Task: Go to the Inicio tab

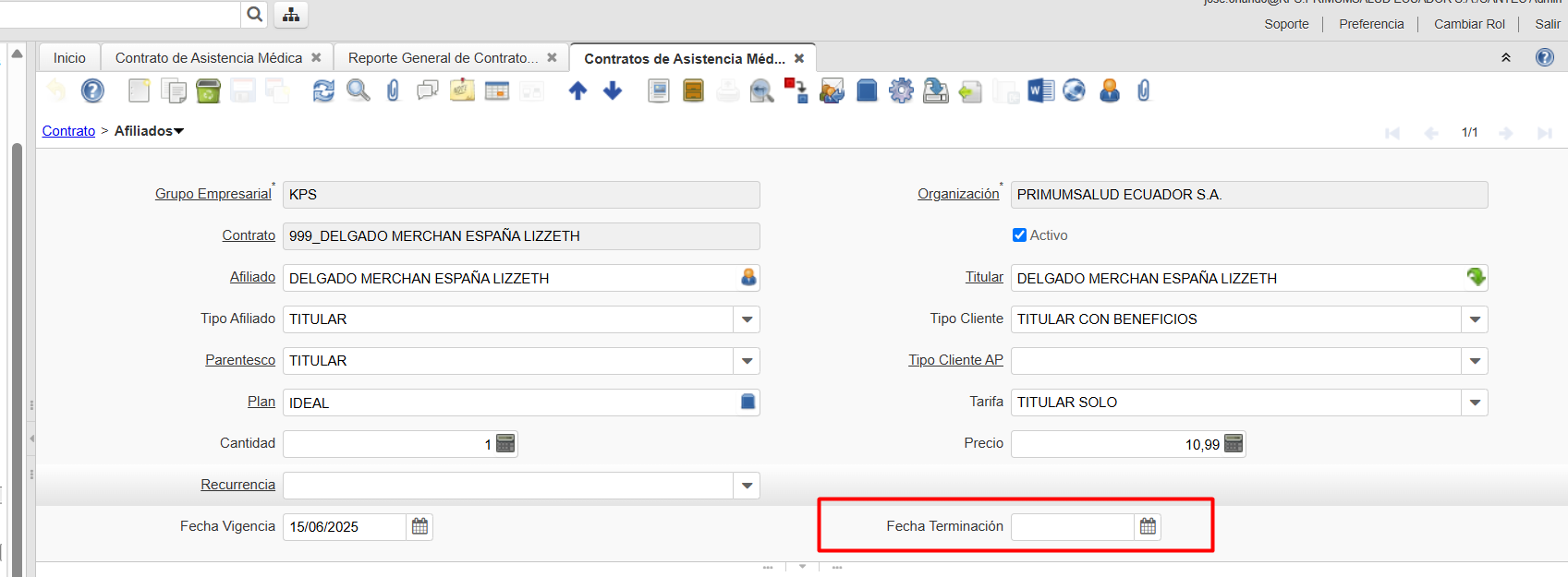Action: click(x=69, y=58)
